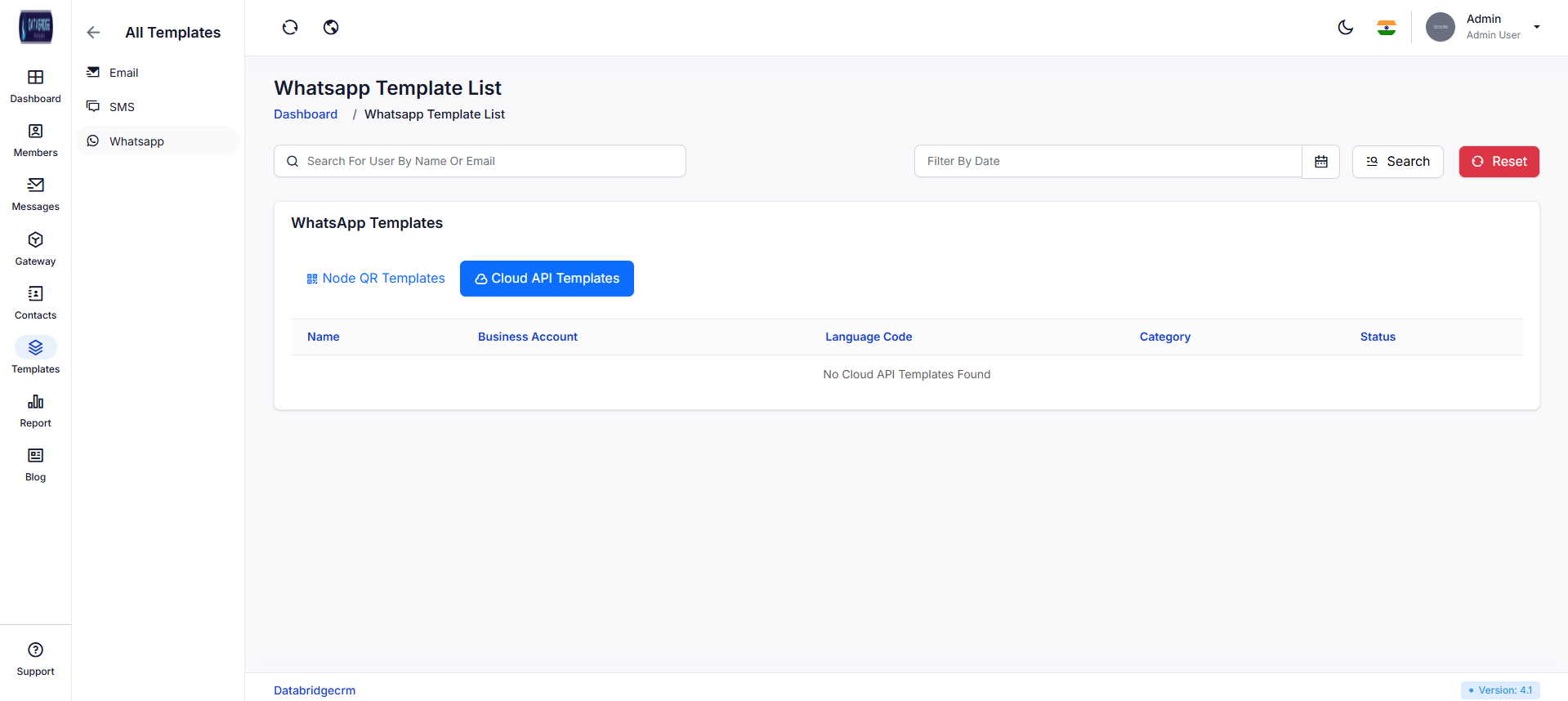Click the Dashboard breadcrumb link
Image resolution: width=1568 pixels, height=701 pixels.
tap(306, 114)
